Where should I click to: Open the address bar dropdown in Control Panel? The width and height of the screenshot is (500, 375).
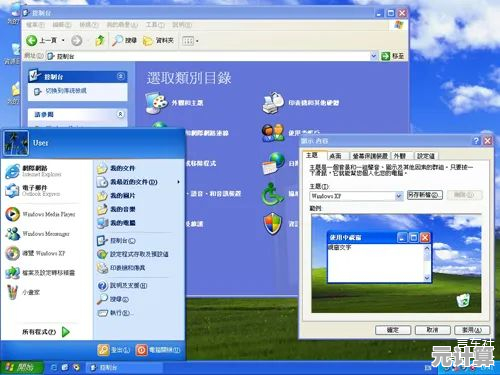374,56
